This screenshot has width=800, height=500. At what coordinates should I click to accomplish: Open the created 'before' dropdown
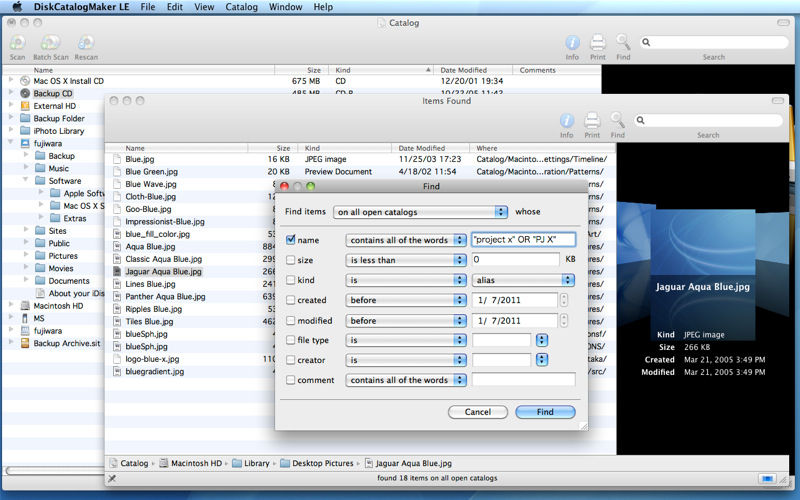coord(406,300)
